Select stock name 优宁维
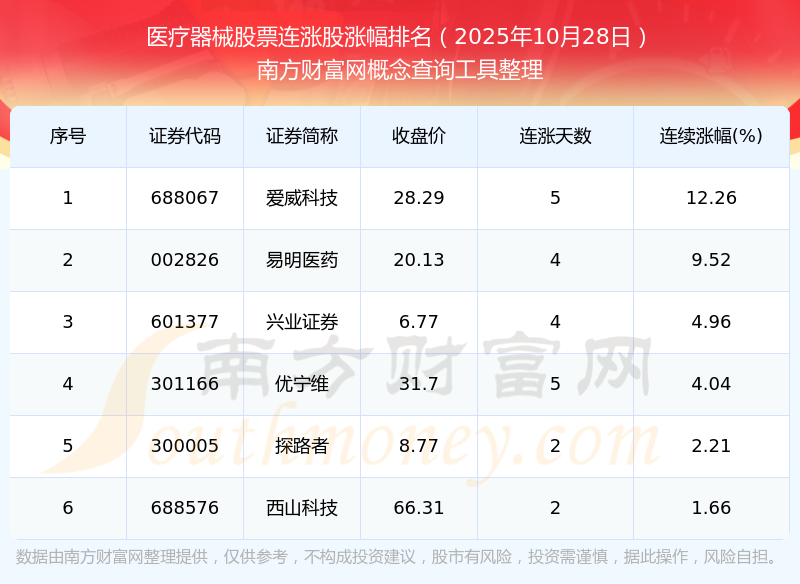This screenshot has height=584, width=800. click(302, 384)
